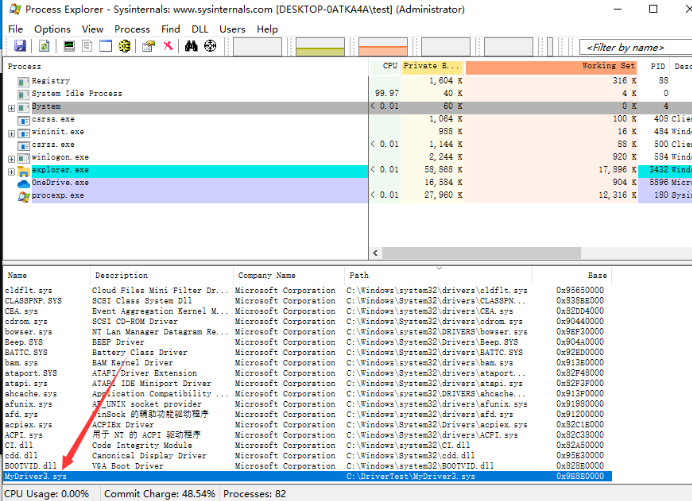
Task: Select the cldflt.sys module row
Action: [x=308, y=290]
